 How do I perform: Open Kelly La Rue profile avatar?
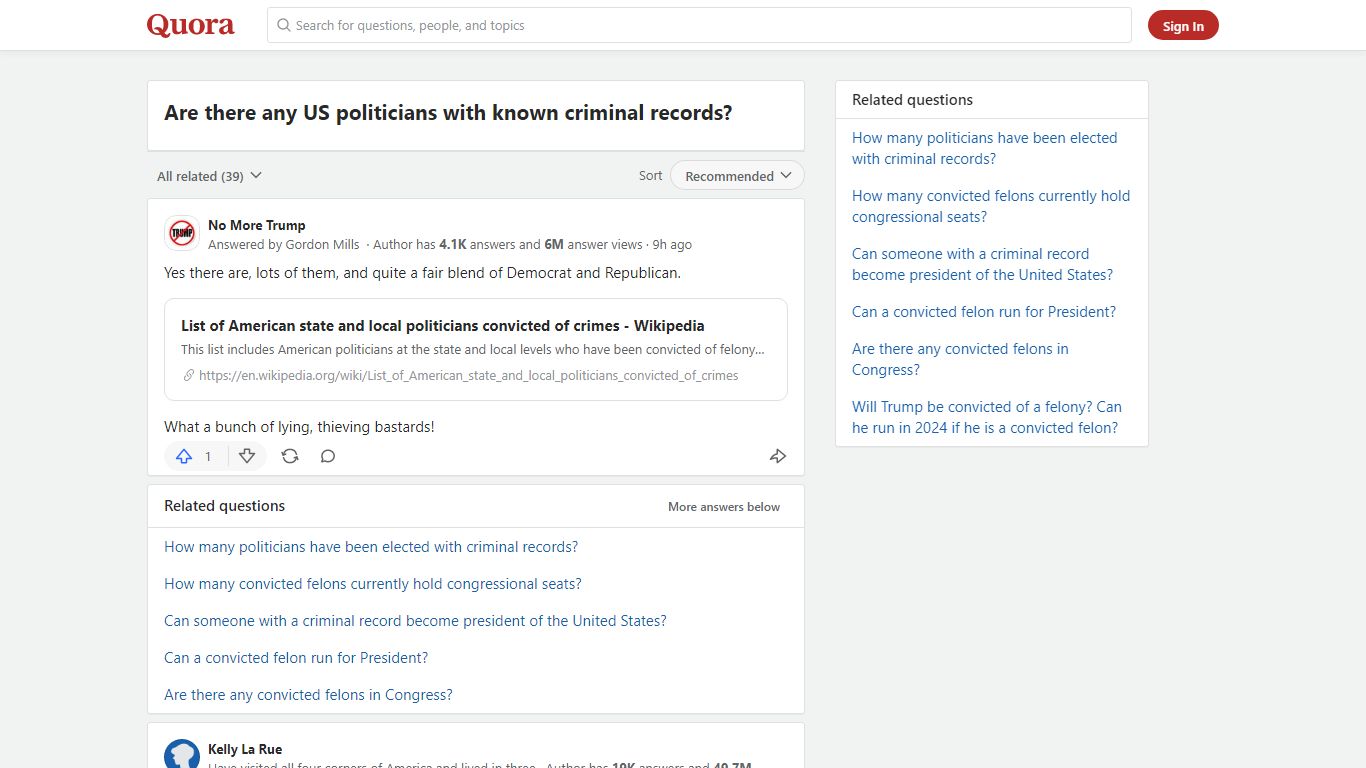click(182, 754)
